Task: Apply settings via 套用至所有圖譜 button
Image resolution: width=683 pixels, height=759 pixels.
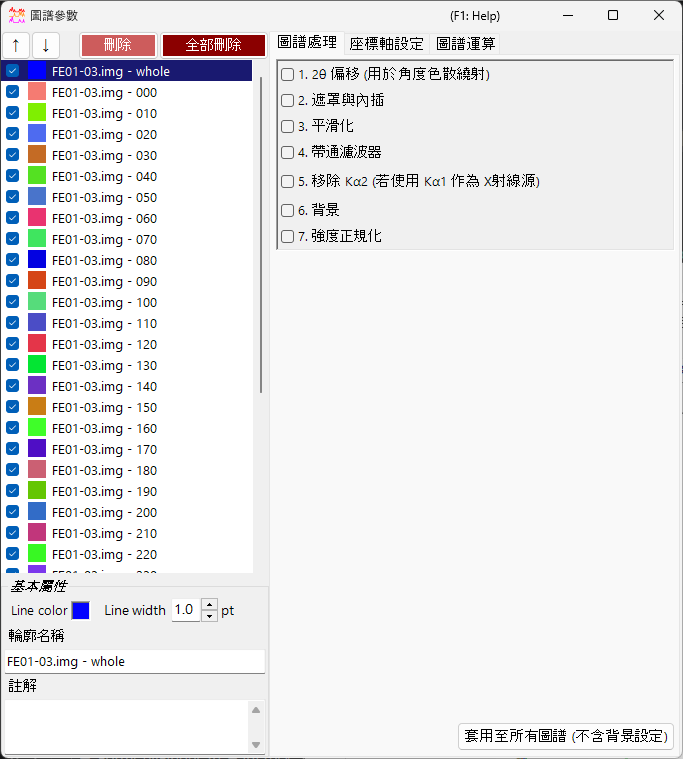Action: click(566, 736)
